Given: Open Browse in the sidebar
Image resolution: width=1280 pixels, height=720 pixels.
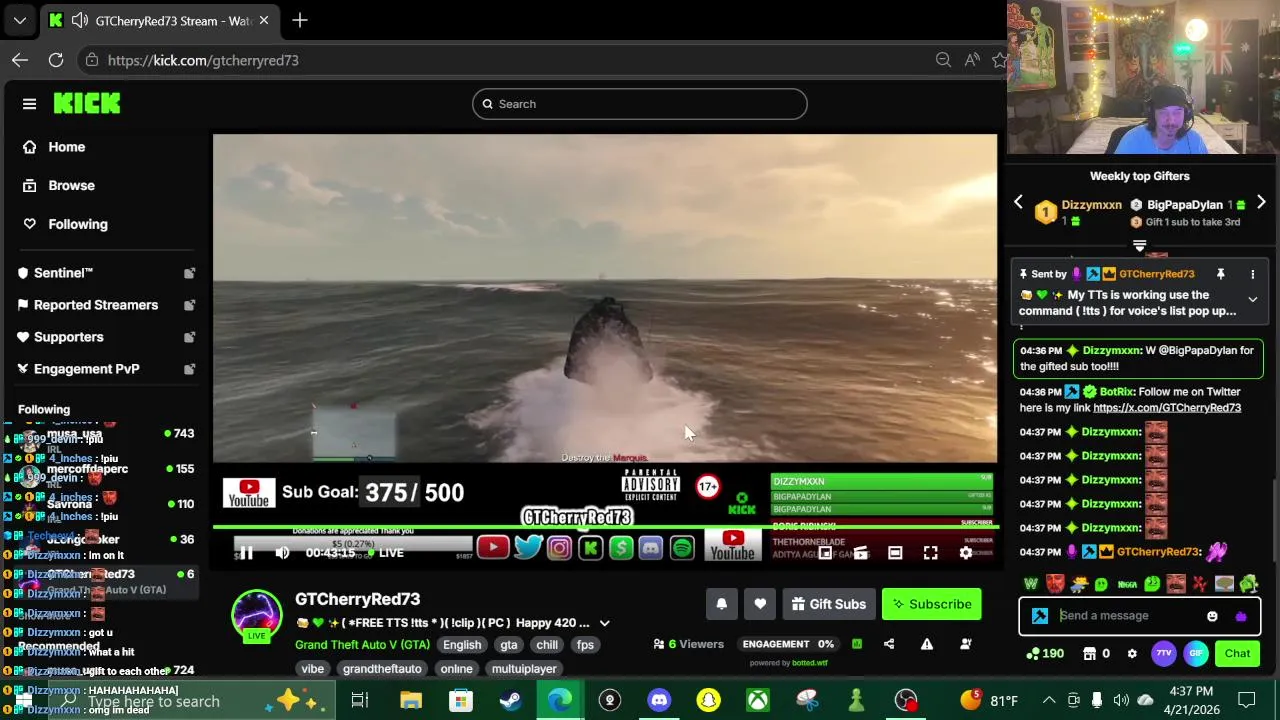Looking at the screenshot, I should pos(71,185).
